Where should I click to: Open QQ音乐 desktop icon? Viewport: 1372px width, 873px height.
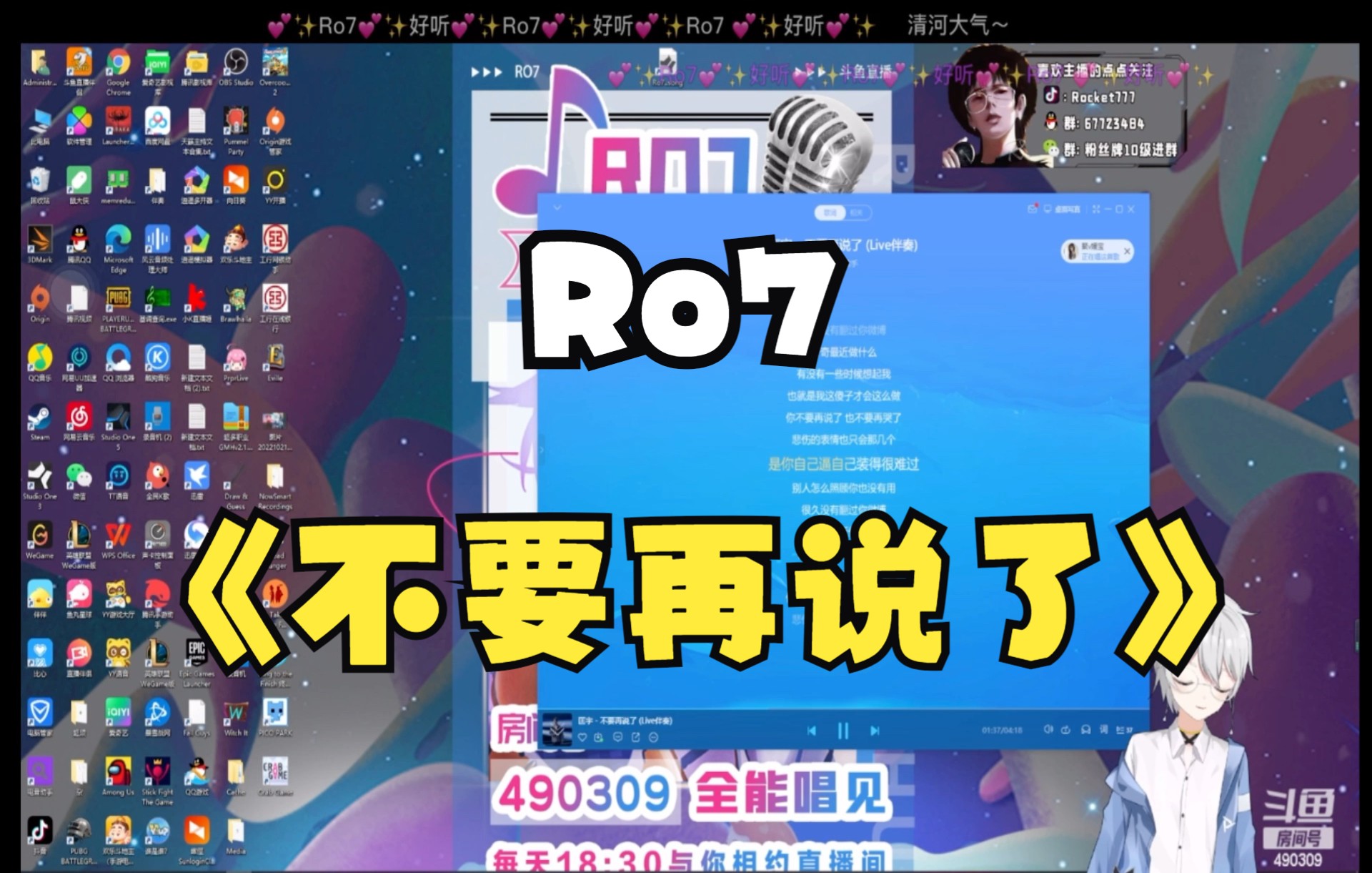40,362
